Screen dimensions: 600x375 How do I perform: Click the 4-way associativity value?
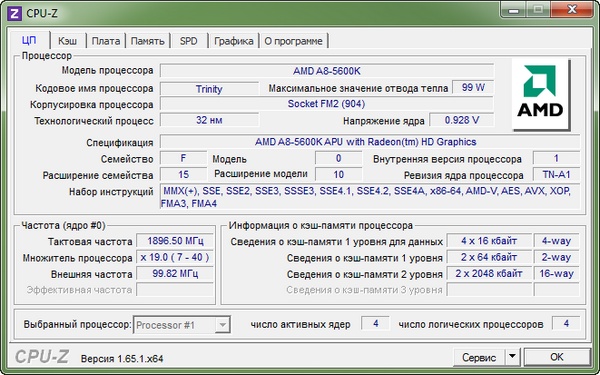(x=556, y=241)
